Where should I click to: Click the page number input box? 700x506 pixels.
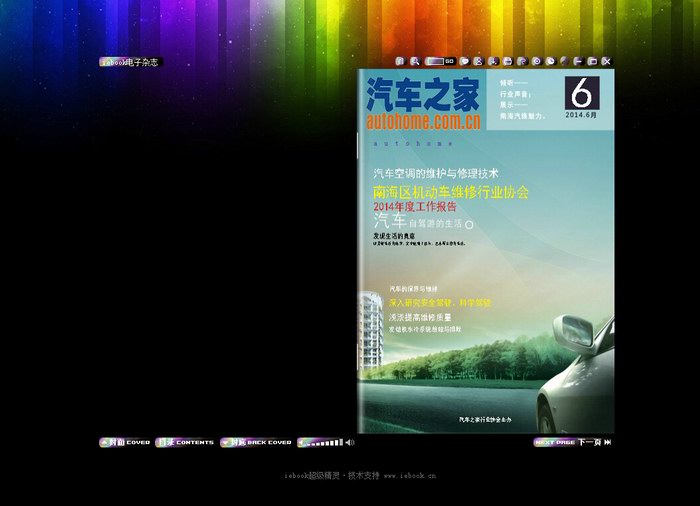(x=434, y=62)
